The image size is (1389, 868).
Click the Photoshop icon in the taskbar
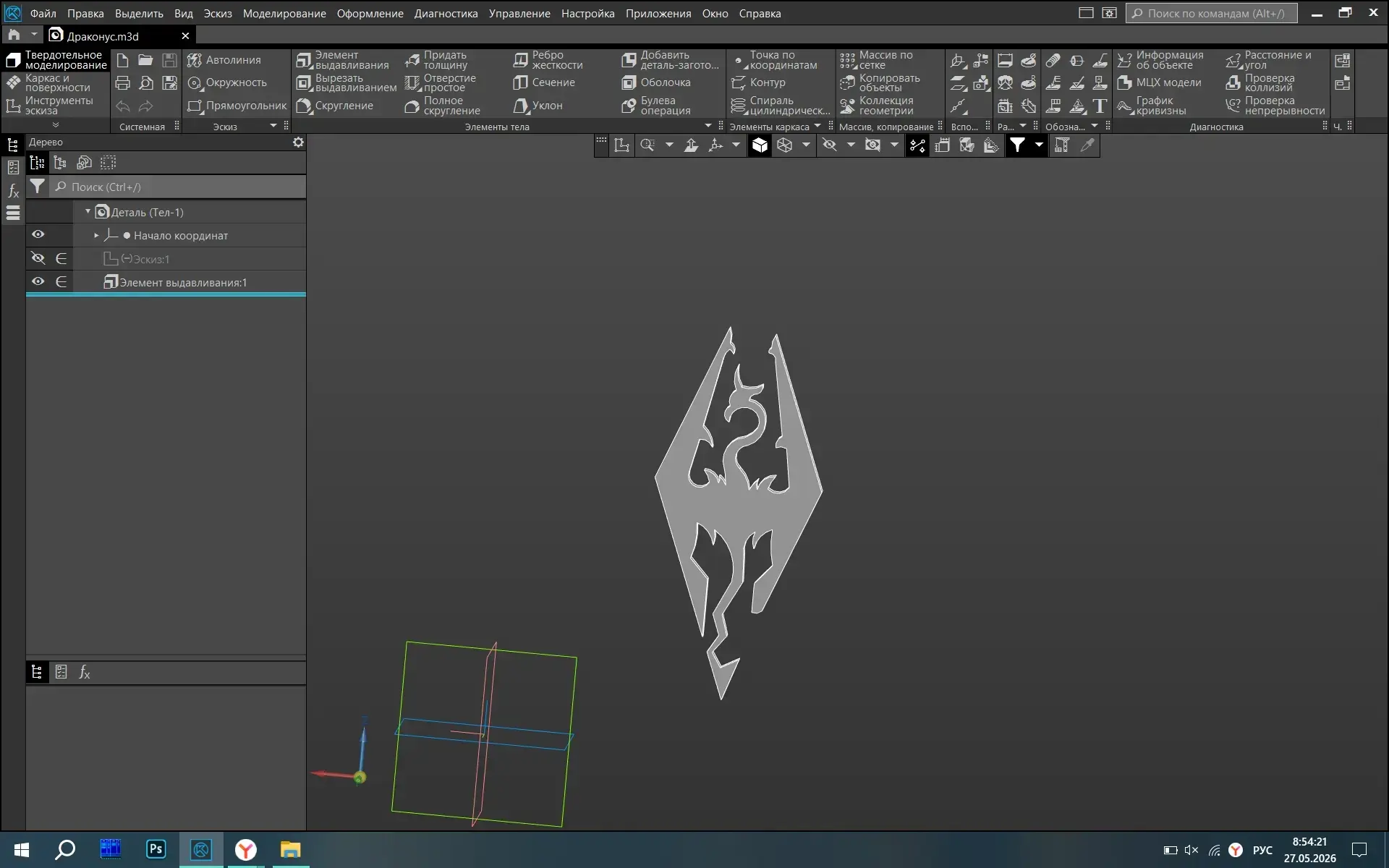tap(156, 849)
